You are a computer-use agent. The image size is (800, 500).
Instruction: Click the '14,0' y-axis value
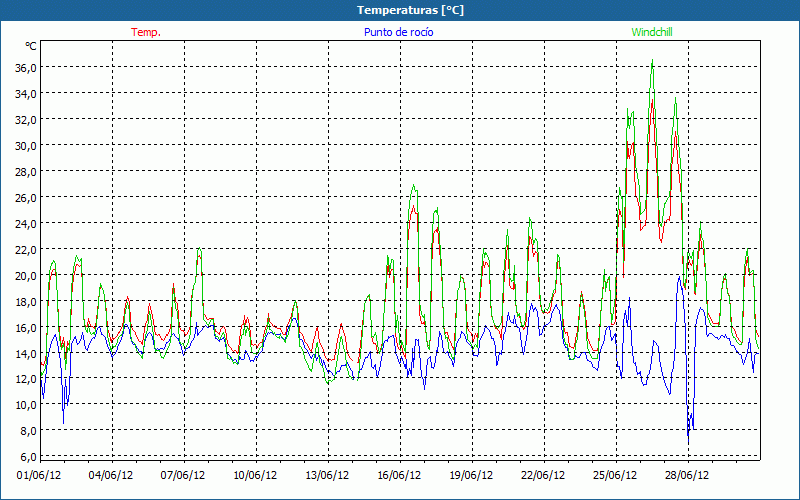tap(27, 353)
